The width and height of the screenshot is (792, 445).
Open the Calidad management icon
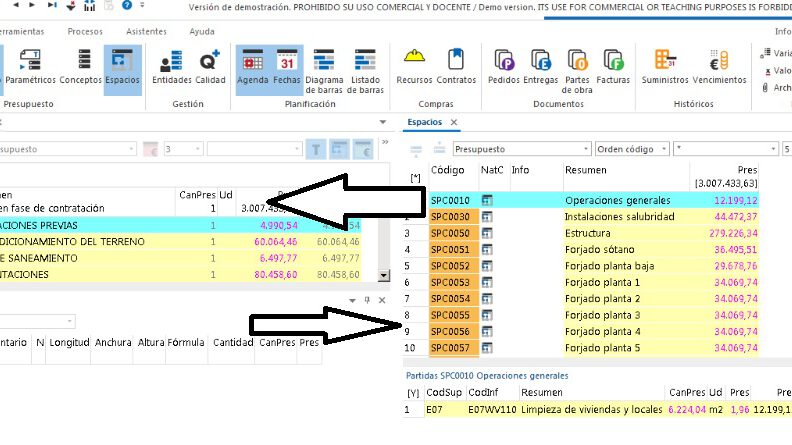(210, 68)
